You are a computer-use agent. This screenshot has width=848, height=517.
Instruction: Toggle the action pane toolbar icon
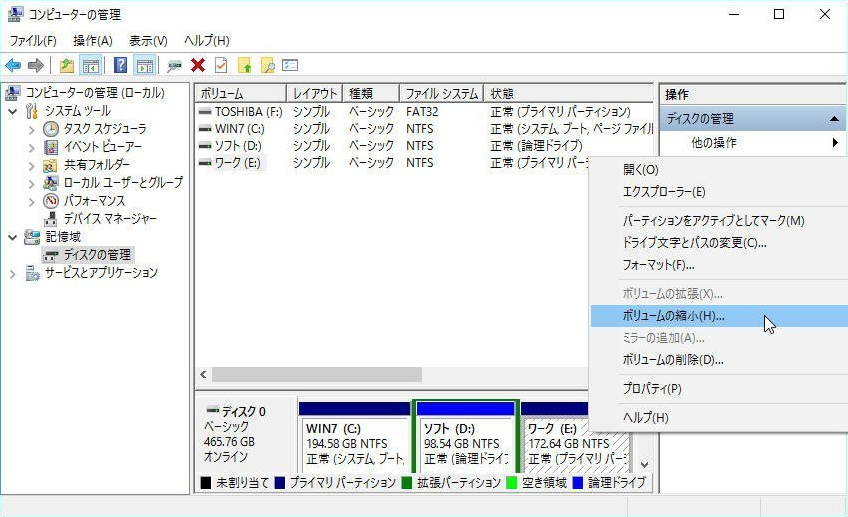(145, 66)
